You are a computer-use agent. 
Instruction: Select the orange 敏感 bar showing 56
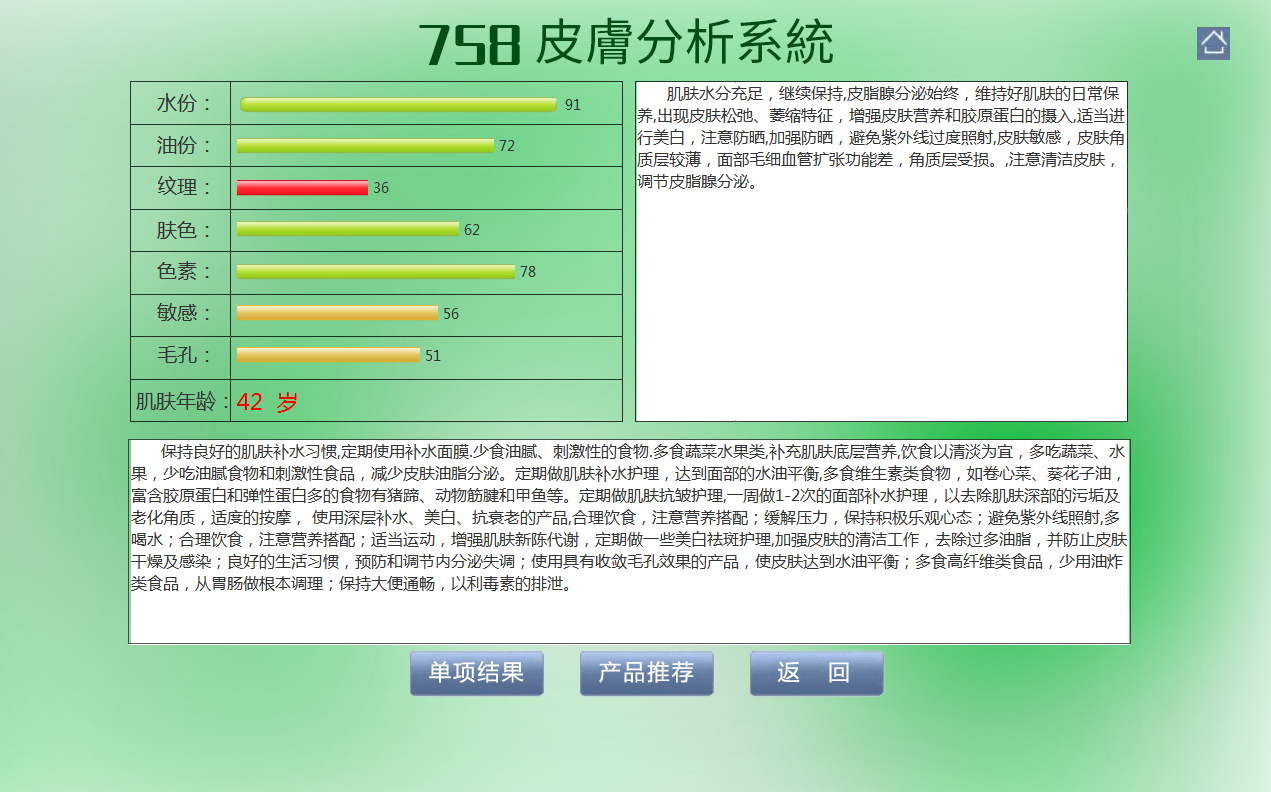(337, 314)
